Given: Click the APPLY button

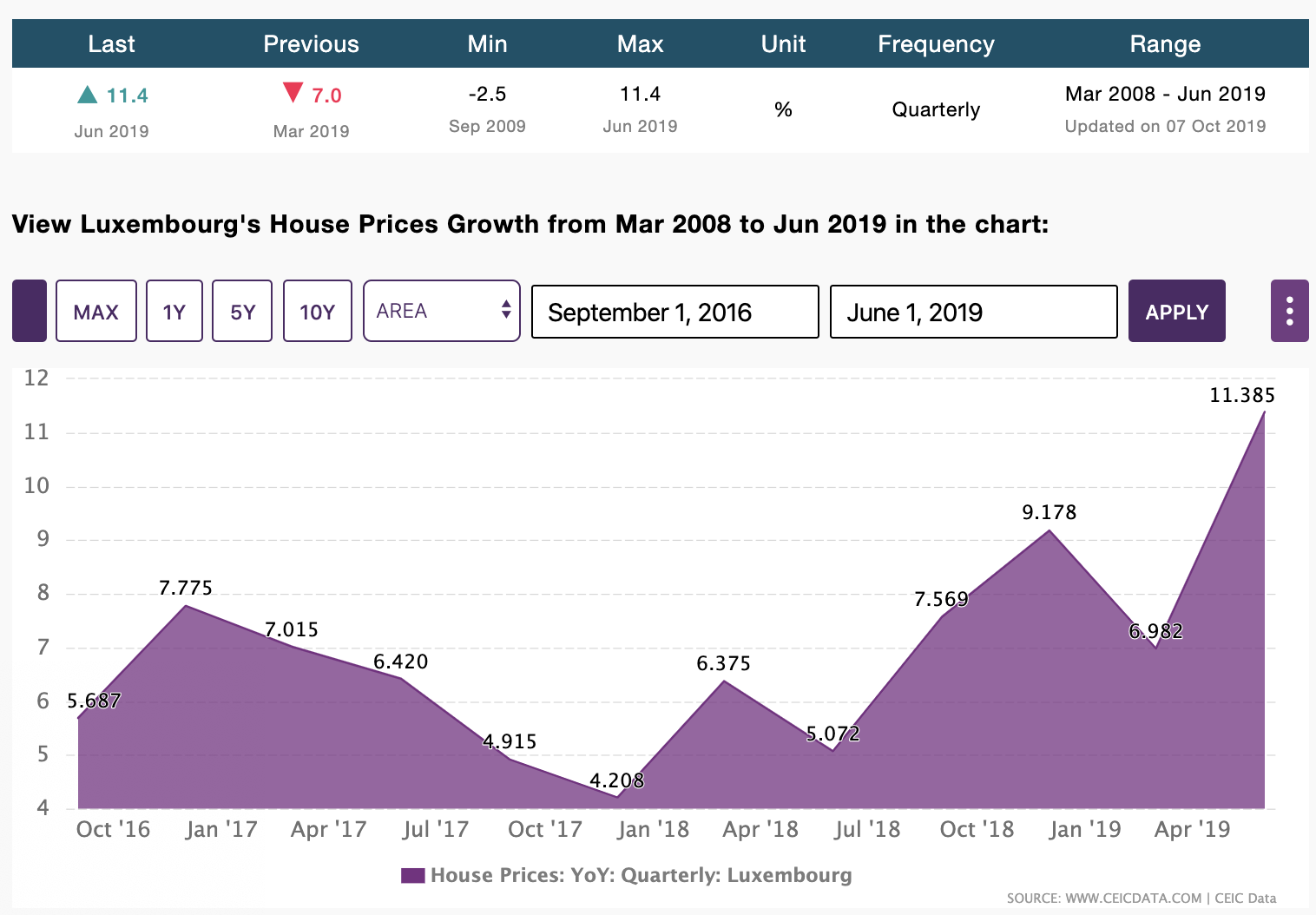Looking at the screenshot, I should [1177, 311].
